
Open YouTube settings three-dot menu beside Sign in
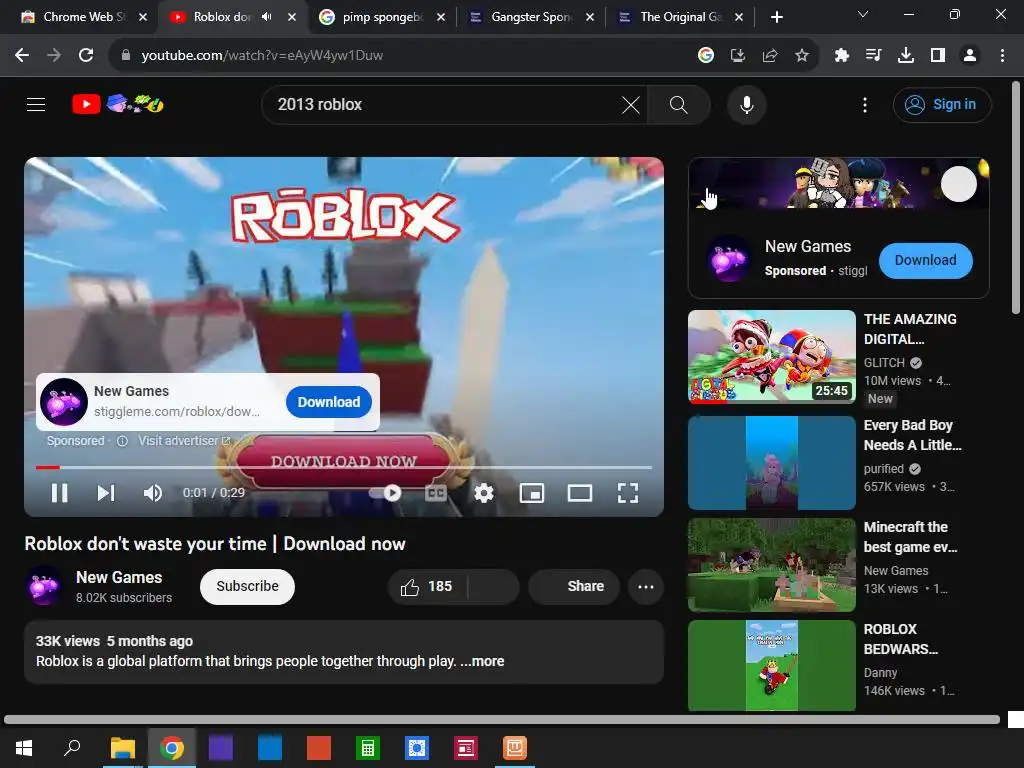[865, 104]
